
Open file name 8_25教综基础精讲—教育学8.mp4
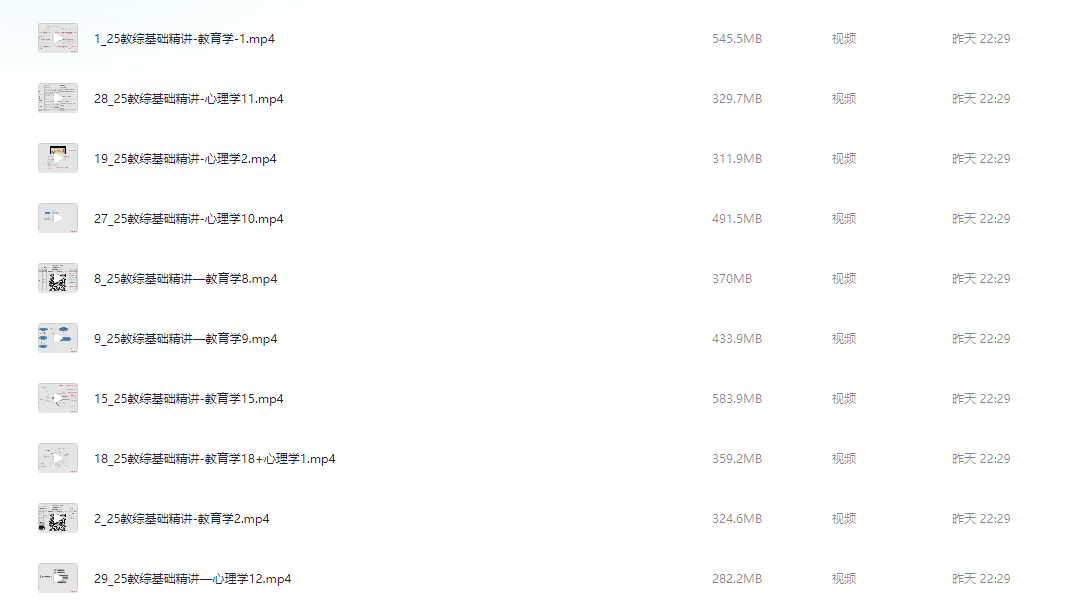coord(186,278)
